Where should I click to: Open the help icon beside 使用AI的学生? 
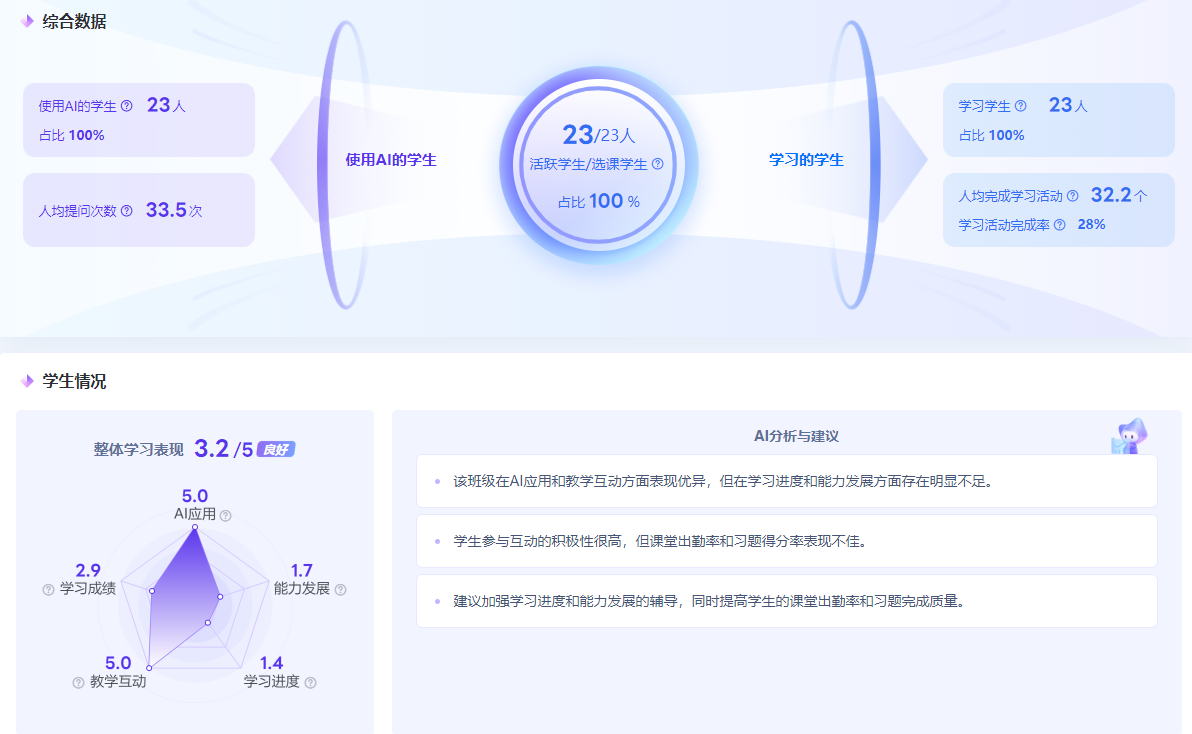[x=126, y=107]
